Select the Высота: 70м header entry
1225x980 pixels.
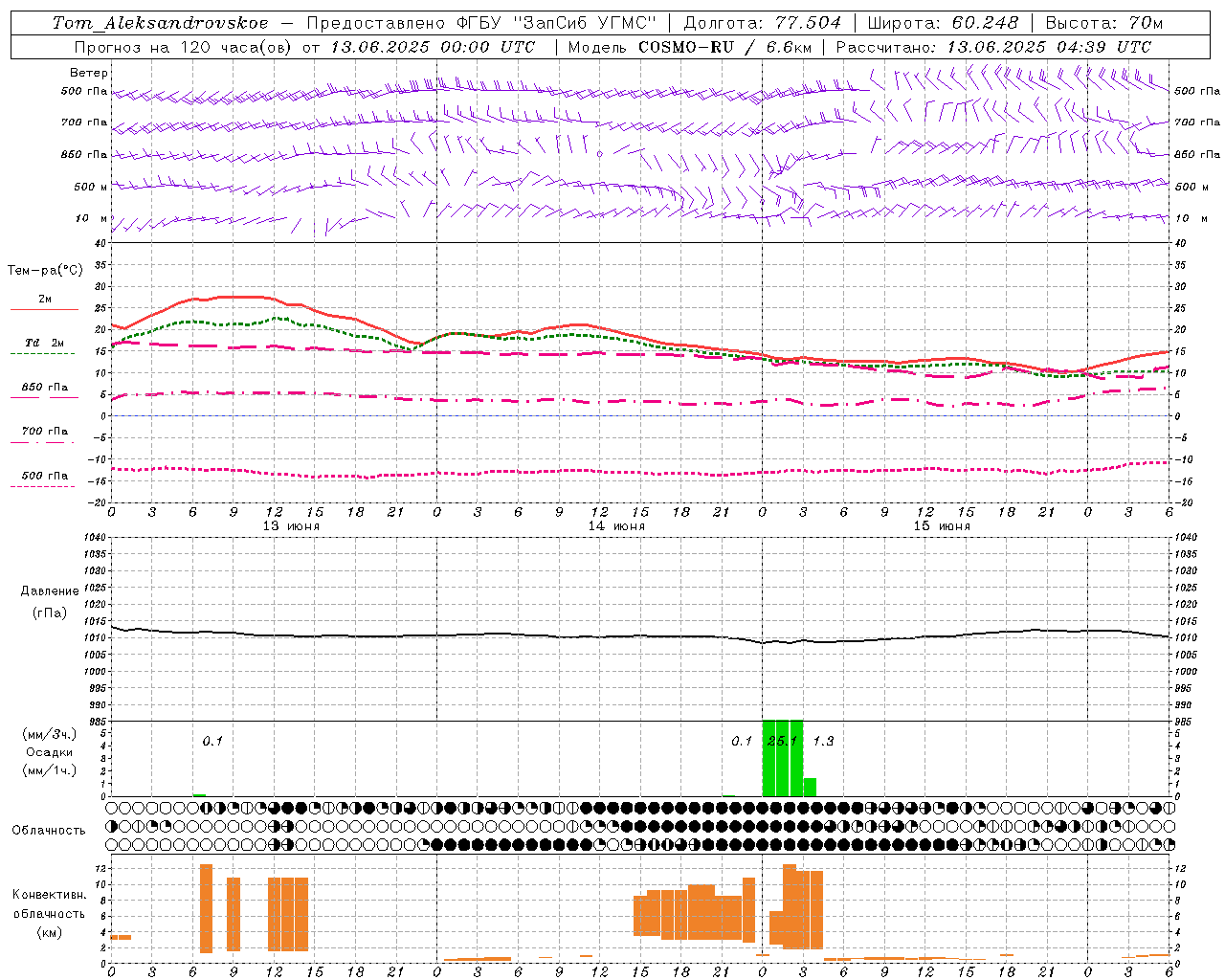1104,23
